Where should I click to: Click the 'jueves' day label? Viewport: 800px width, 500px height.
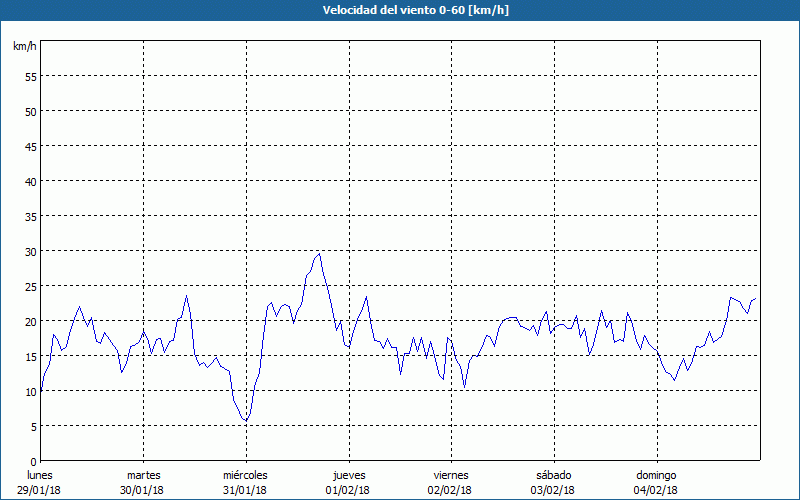click(x=348, y=475)
